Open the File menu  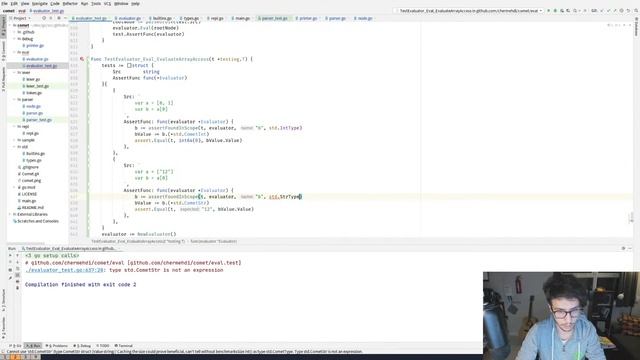(x=4, y=4)
